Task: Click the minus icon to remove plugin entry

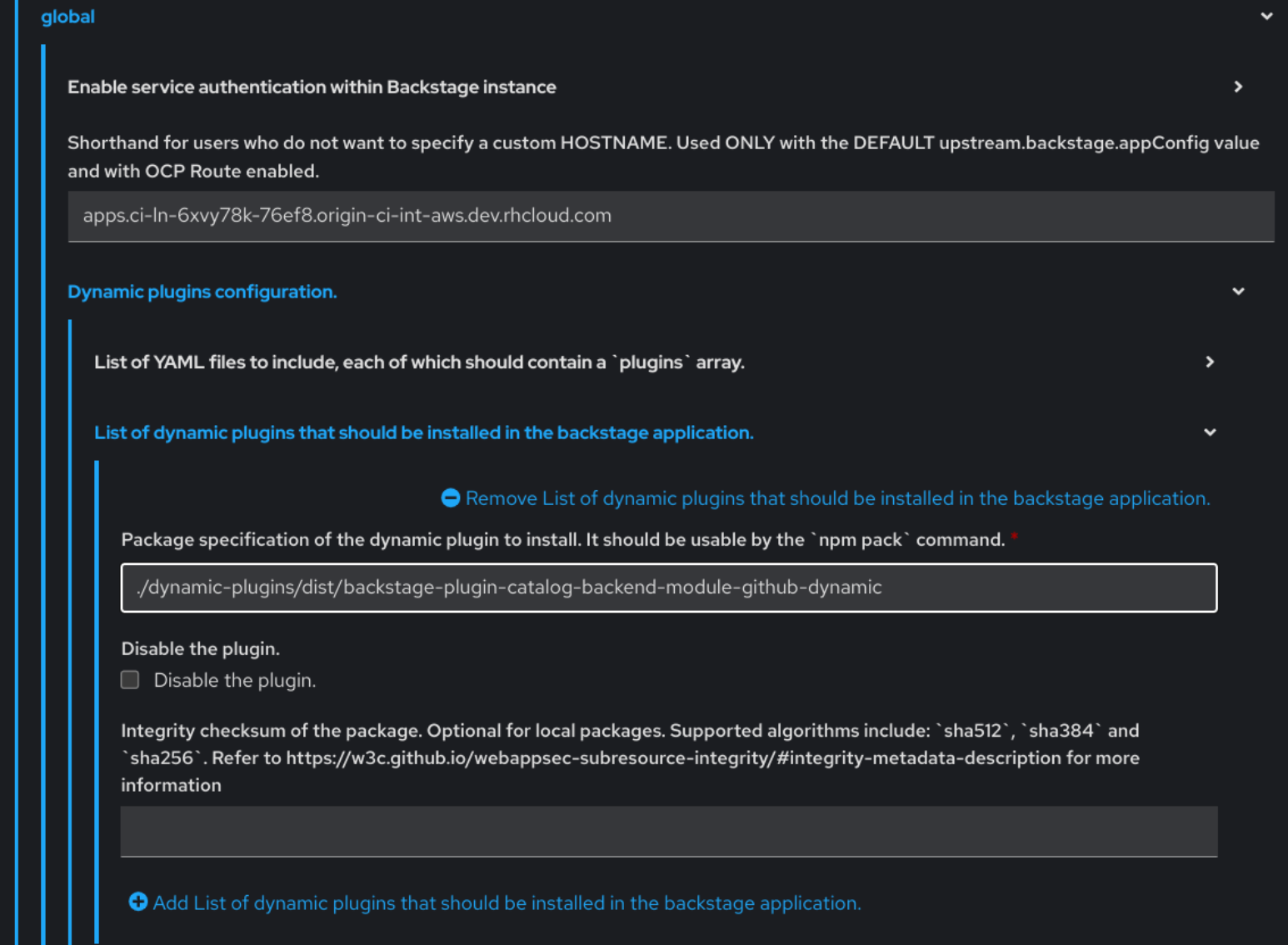Action: (x=450, y=497)
